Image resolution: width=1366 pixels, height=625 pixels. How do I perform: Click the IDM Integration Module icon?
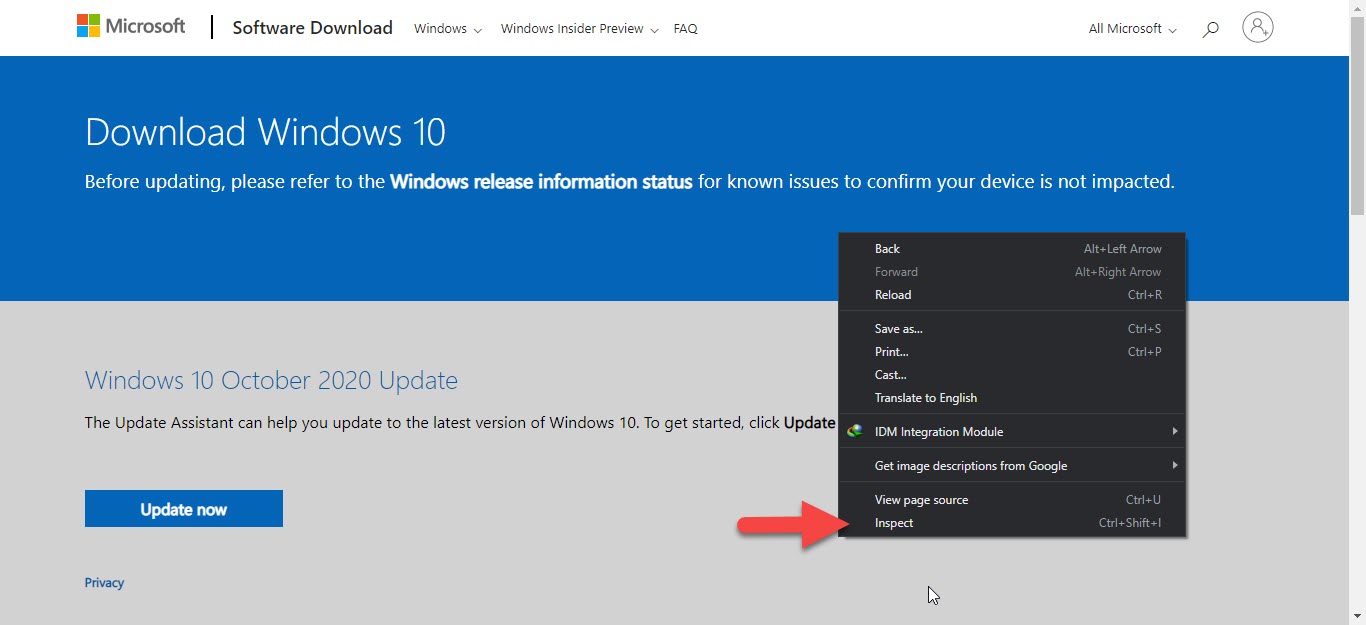(x=854, y=432)
